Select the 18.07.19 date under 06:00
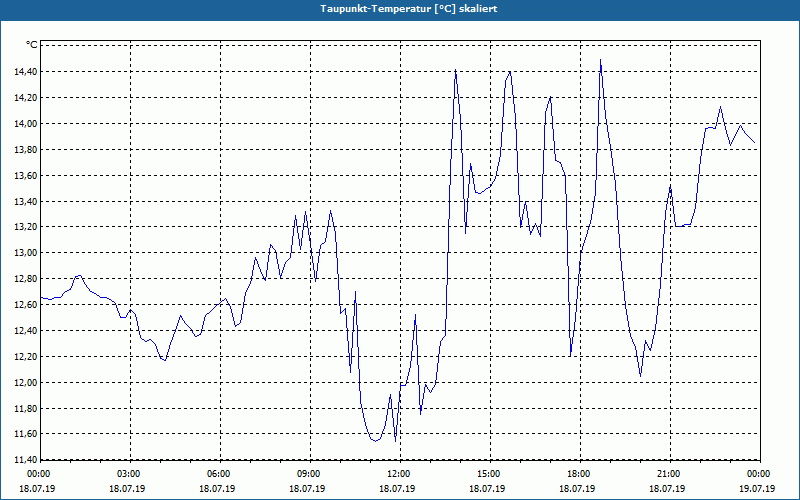The width and height of the screenshot is (800, 500). 217,488
